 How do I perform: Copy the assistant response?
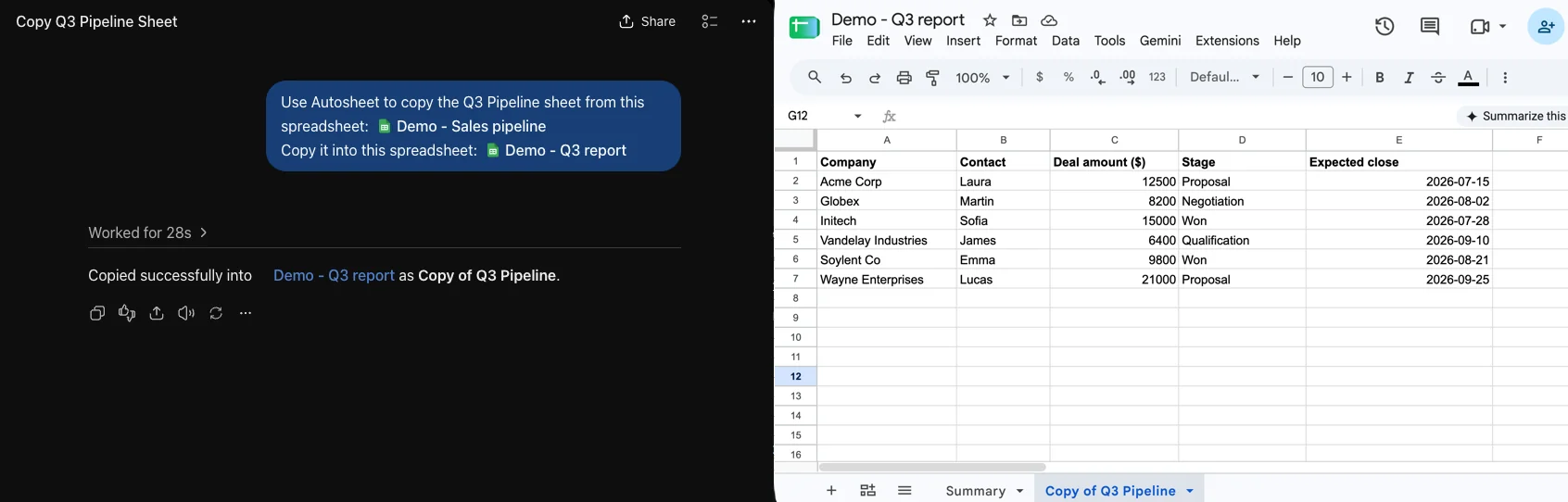(97, 313)
